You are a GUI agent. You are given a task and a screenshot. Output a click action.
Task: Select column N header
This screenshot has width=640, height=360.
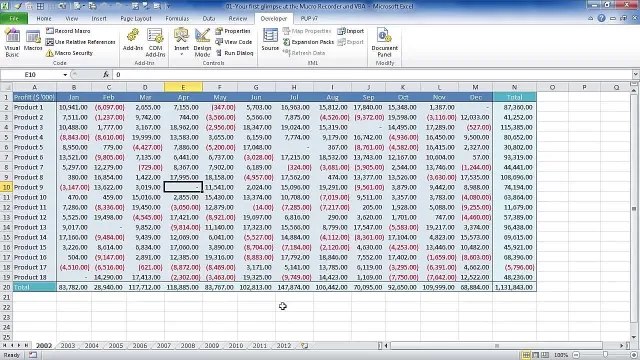514,87
